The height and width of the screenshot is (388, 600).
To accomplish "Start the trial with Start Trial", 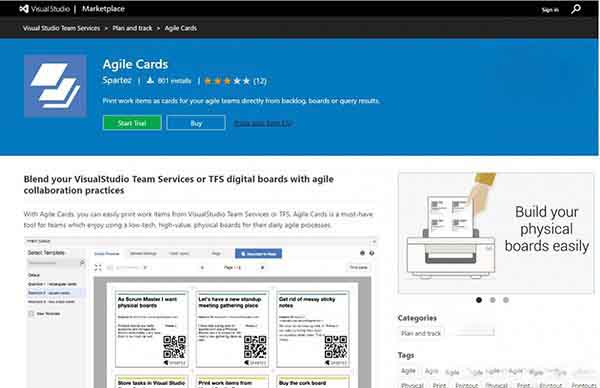I will 132,123.
